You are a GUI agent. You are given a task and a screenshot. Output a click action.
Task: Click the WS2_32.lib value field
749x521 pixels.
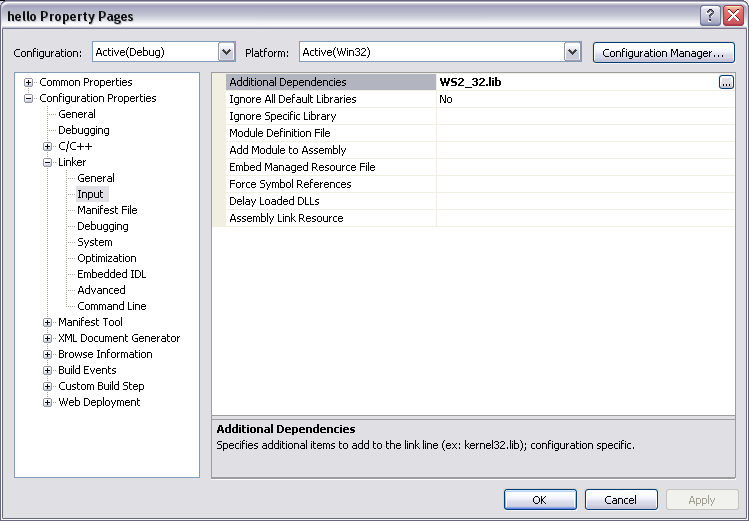575,82
